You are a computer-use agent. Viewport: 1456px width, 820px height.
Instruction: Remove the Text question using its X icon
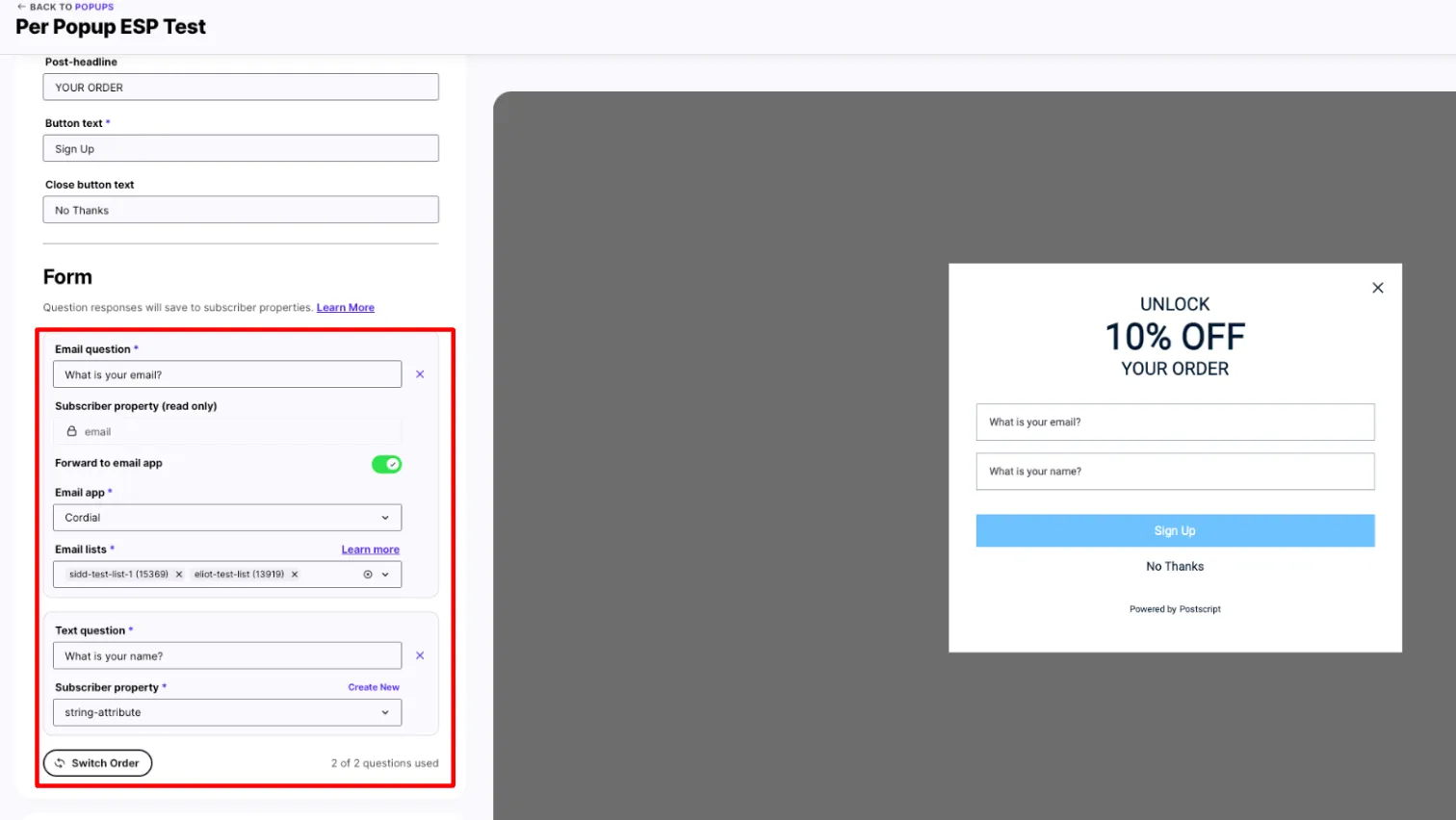tap(420, 655)
